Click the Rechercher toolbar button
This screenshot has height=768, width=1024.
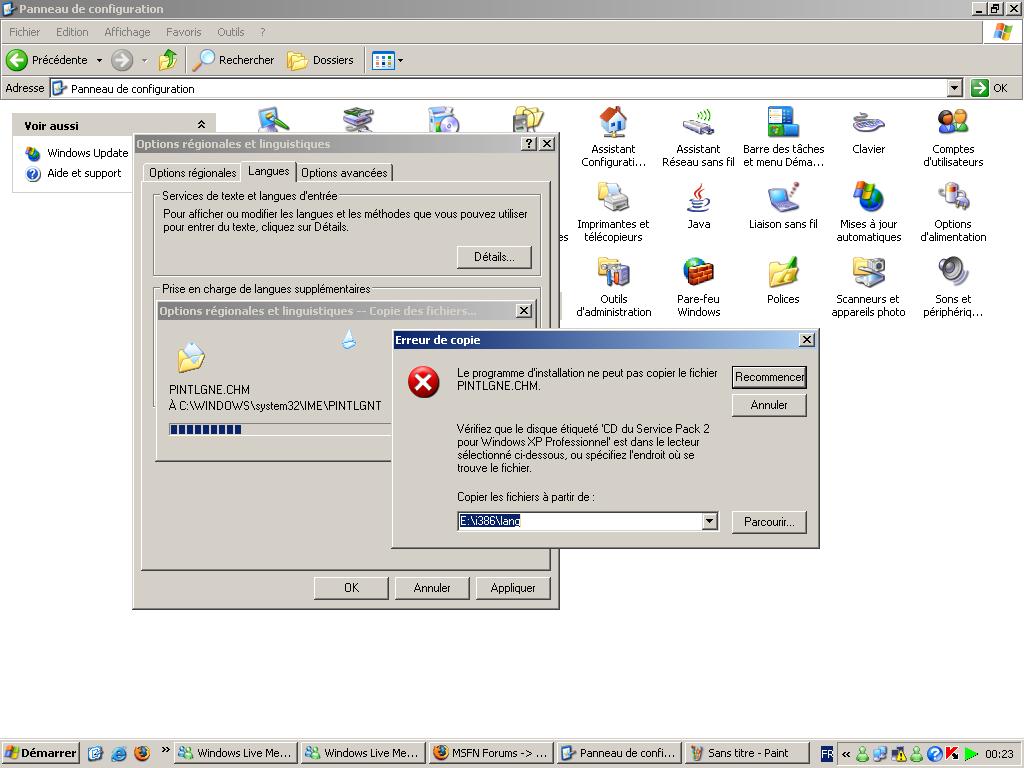pyautogui.click(x=233, y=60)
